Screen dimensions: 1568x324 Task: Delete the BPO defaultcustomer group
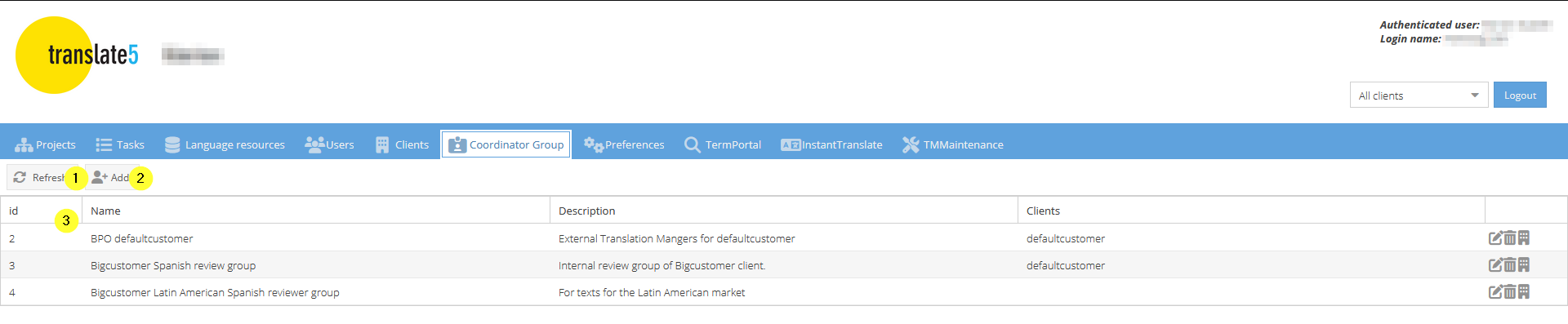[x=1510, y=238]
